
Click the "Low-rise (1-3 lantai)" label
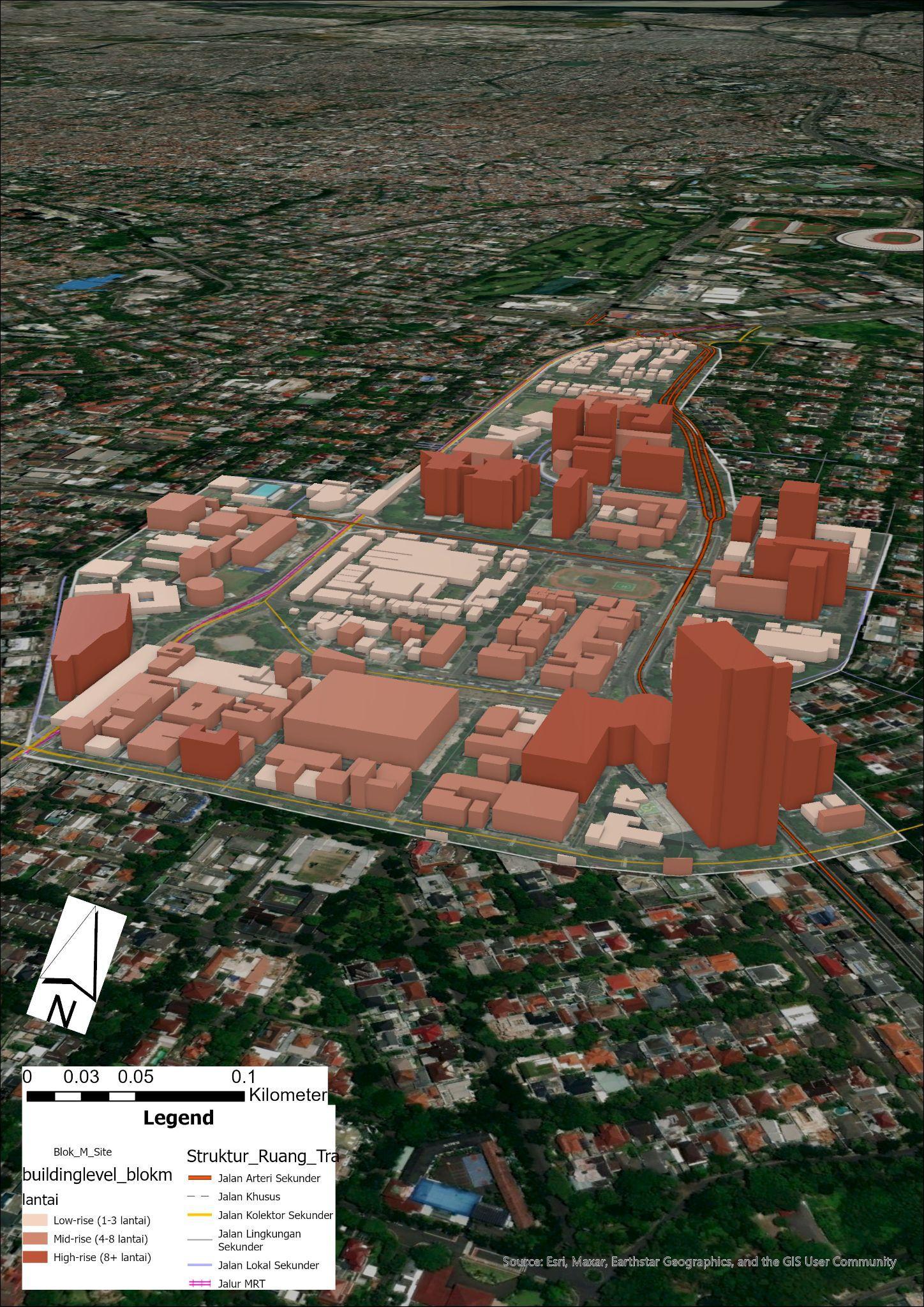(102, 1220)
